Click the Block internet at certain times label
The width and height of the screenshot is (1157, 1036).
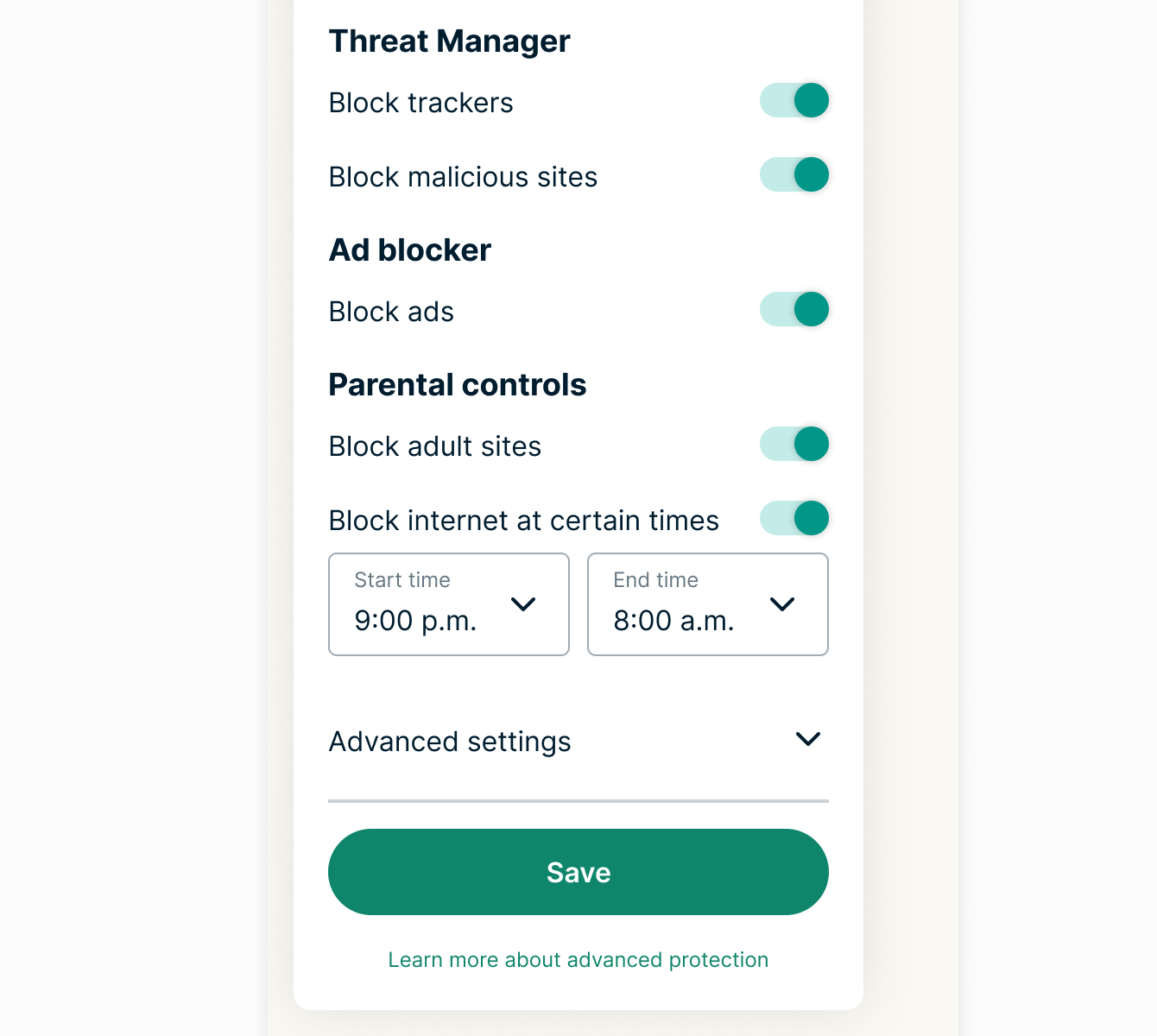point(524,521)
